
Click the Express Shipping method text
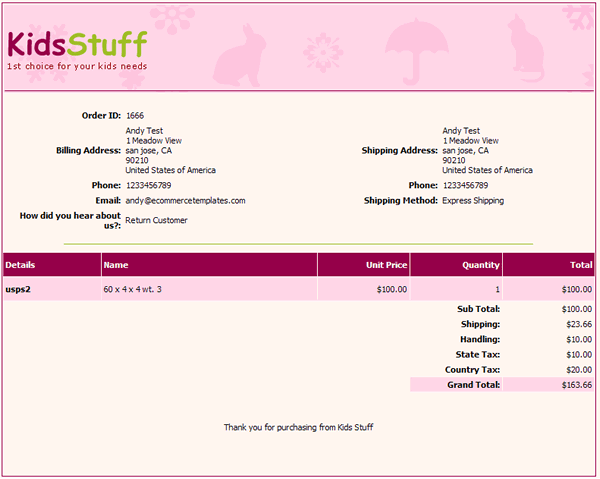click(x=473, y=200)
